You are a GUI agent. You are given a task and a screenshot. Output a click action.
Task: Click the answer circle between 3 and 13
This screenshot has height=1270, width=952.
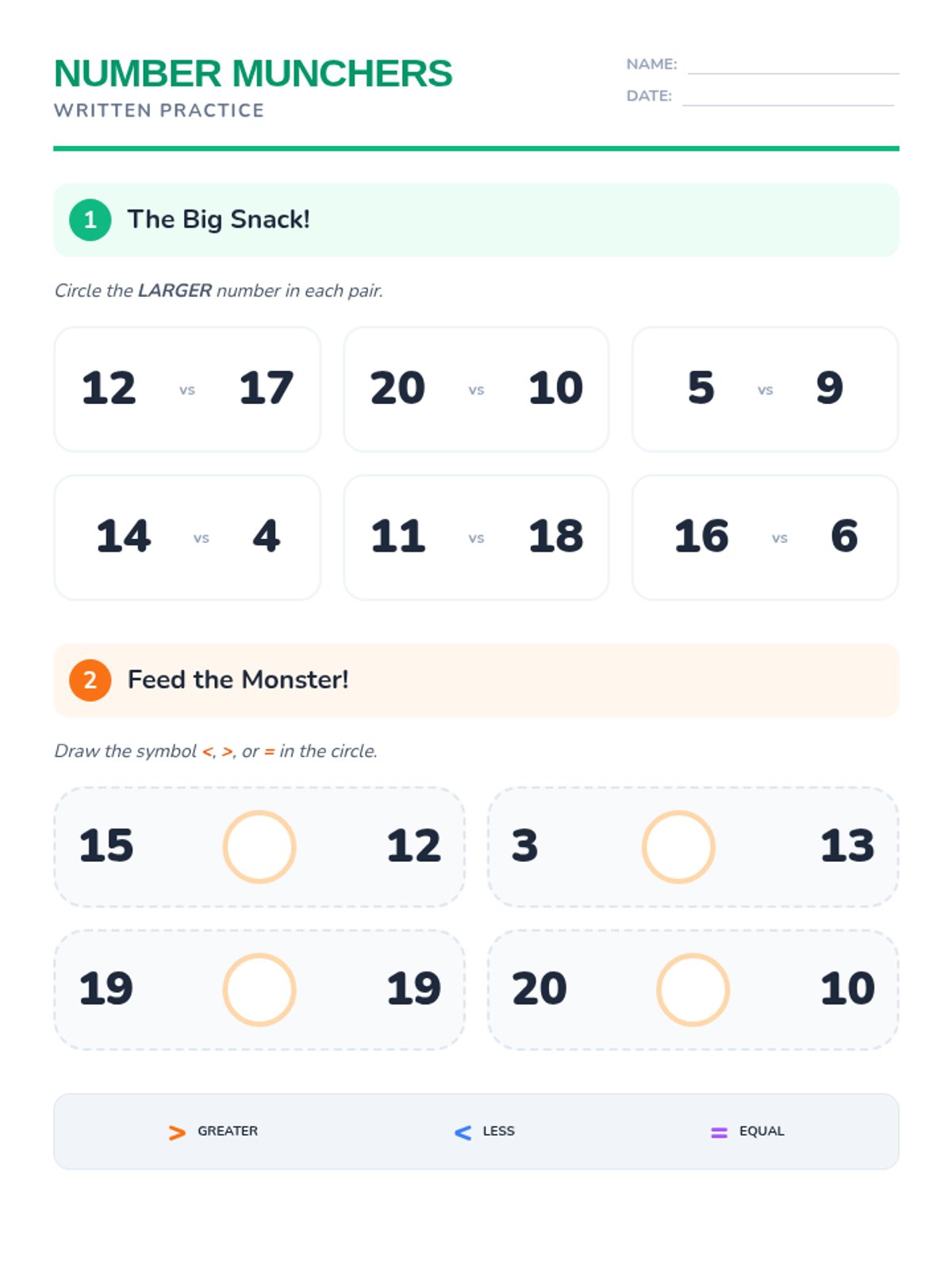678,847
